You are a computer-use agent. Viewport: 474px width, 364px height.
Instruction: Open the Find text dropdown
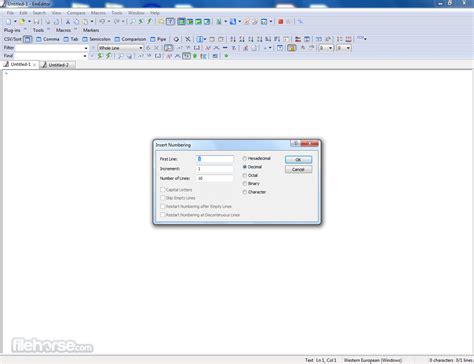click(x=85, y=56)
